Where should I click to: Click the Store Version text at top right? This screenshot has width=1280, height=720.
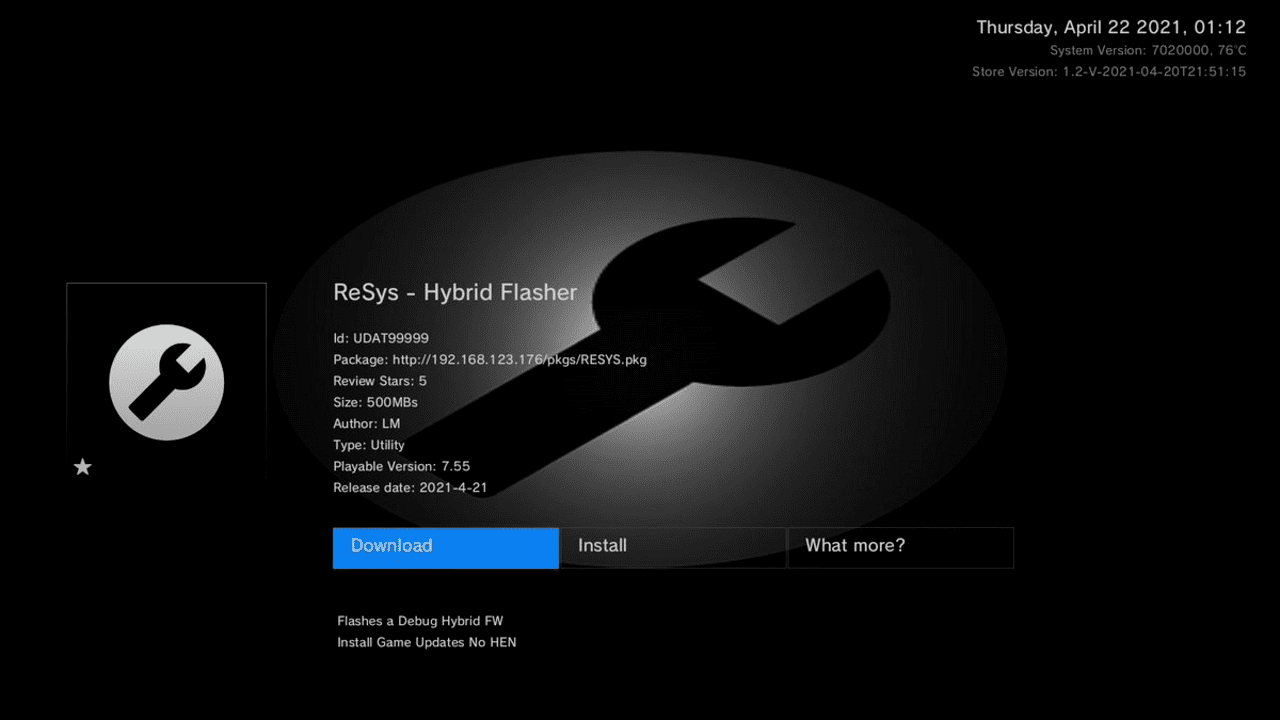[1109, 71]
